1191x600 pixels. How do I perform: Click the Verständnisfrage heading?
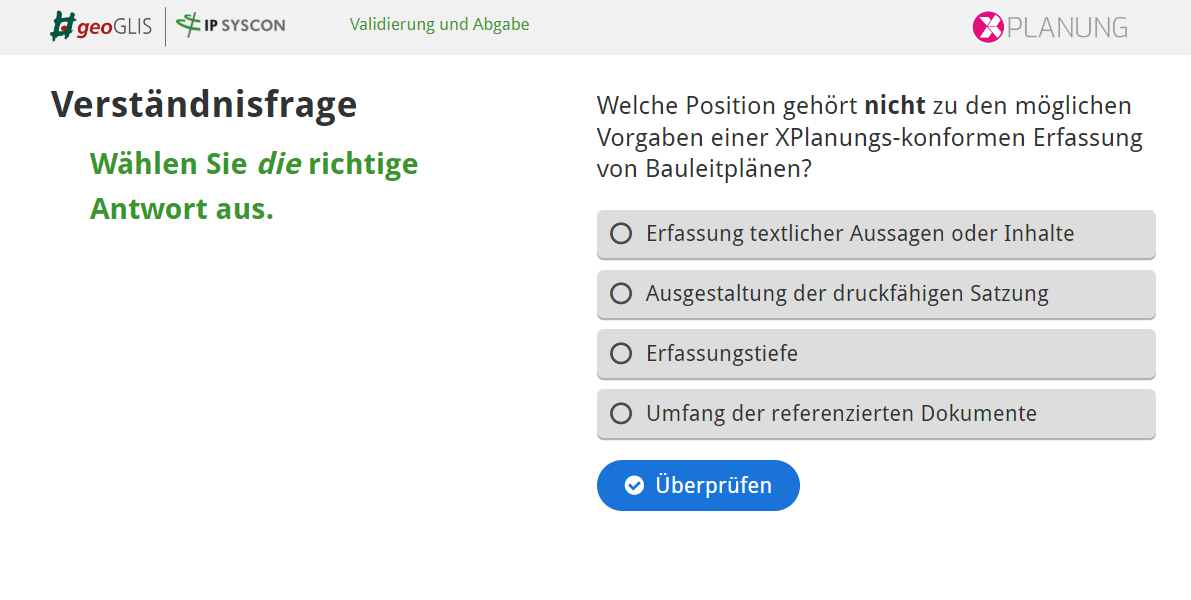pyautogui.click(x=204, y=104)
